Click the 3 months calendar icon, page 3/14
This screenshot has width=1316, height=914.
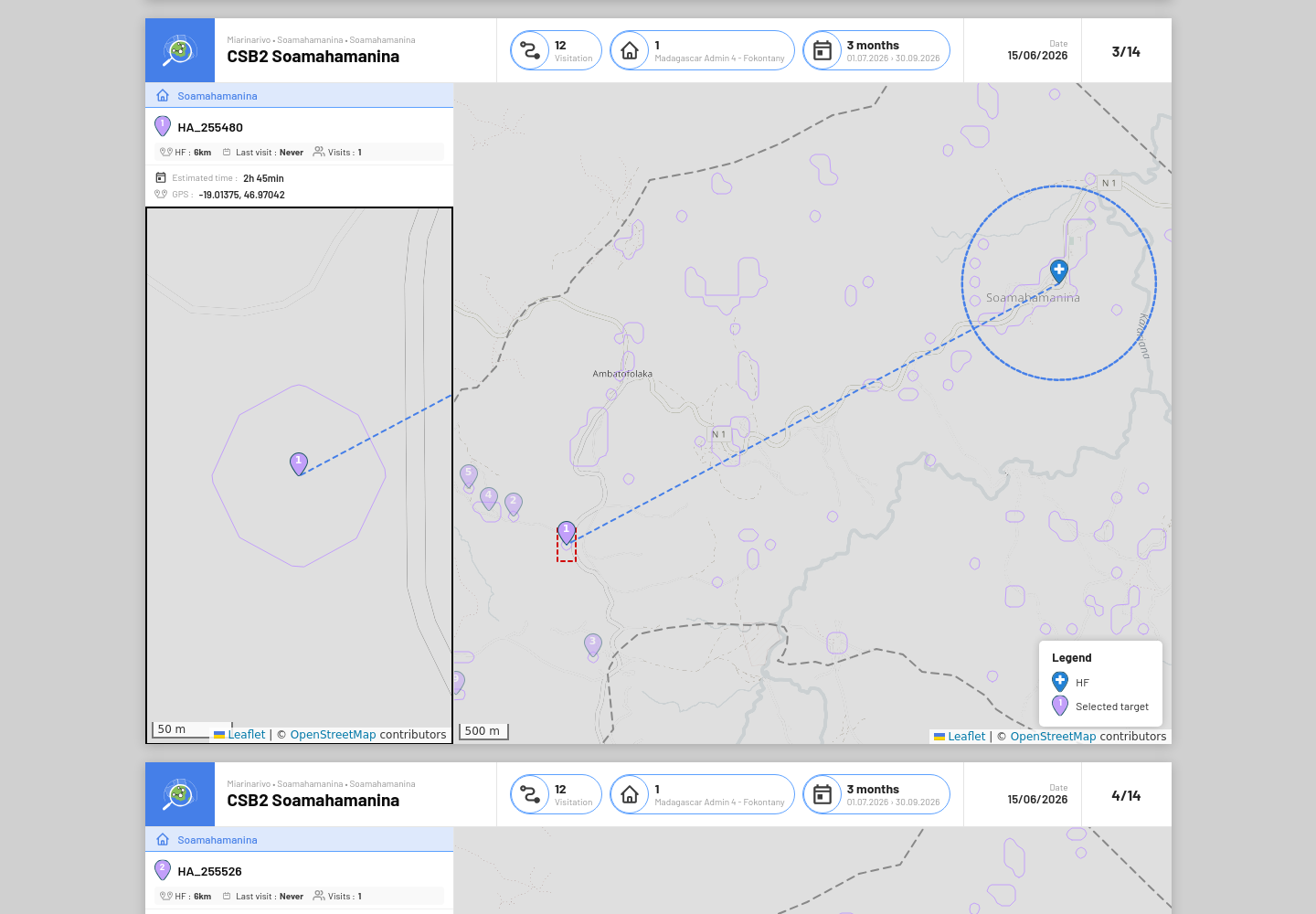822,50
